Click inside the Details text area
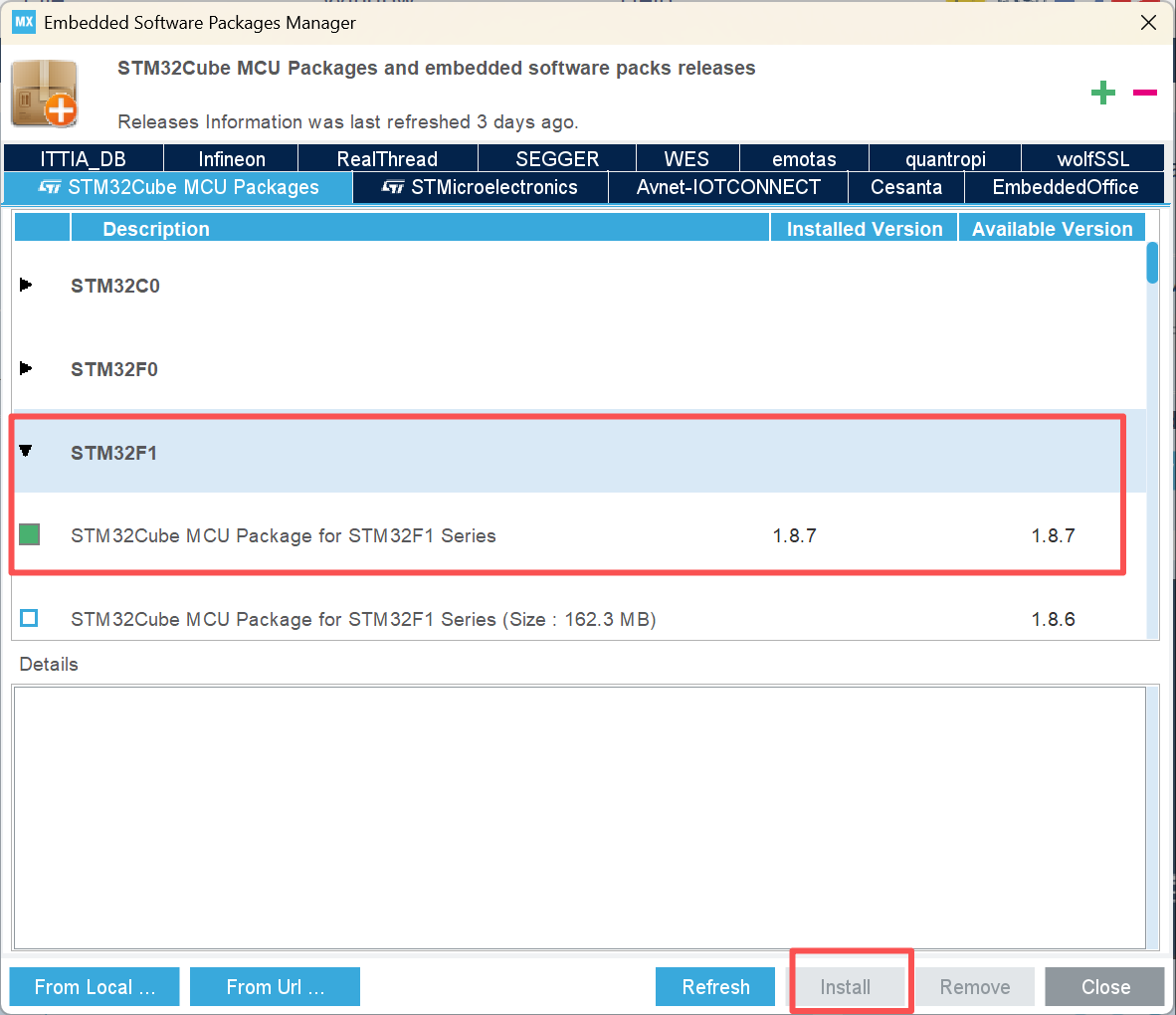The image size is (1176, 1015). coord(579,818)
